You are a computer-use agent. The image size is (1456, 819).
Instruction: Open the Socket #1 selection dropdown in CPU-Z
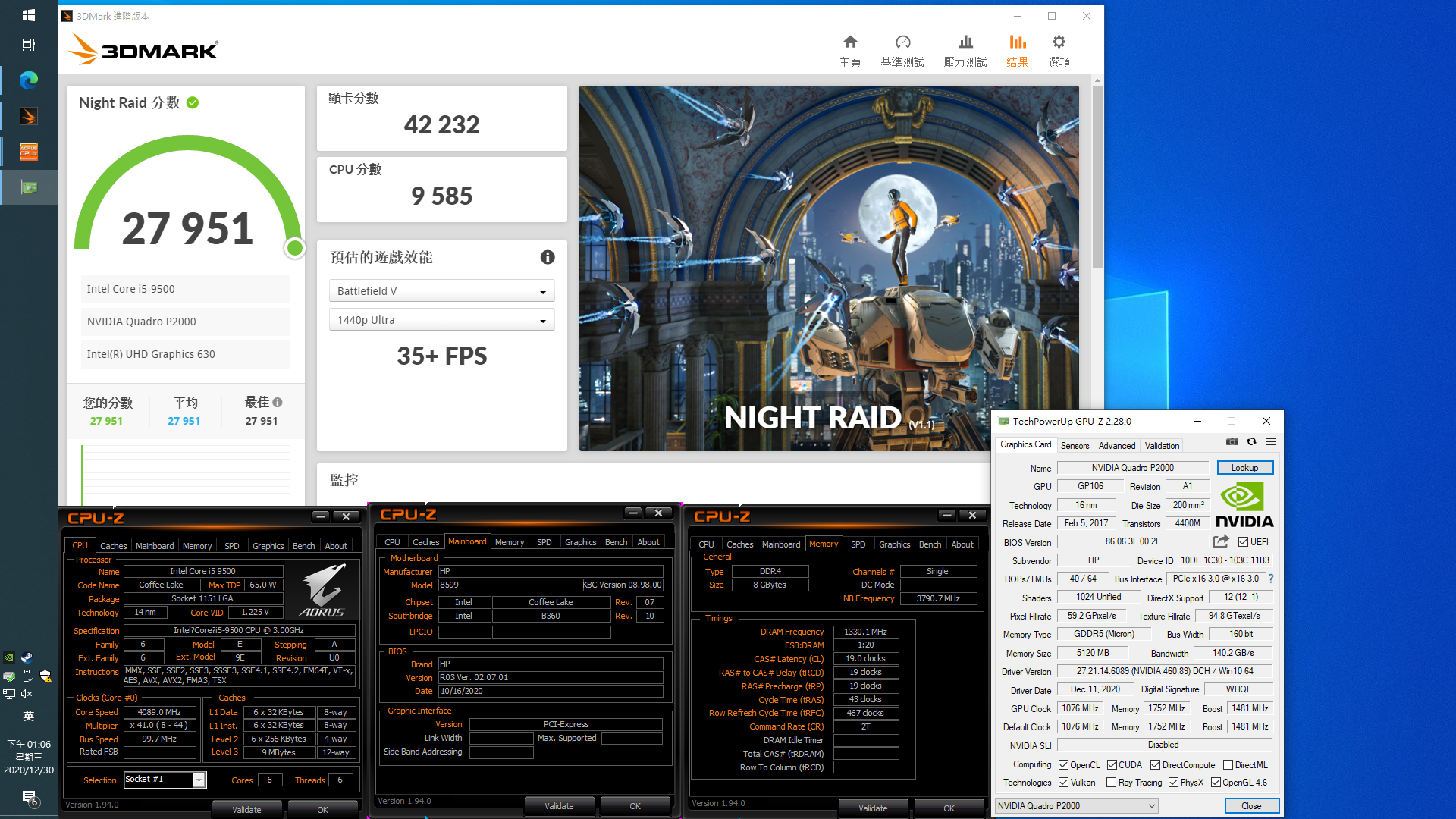click(x=165, y=780)
